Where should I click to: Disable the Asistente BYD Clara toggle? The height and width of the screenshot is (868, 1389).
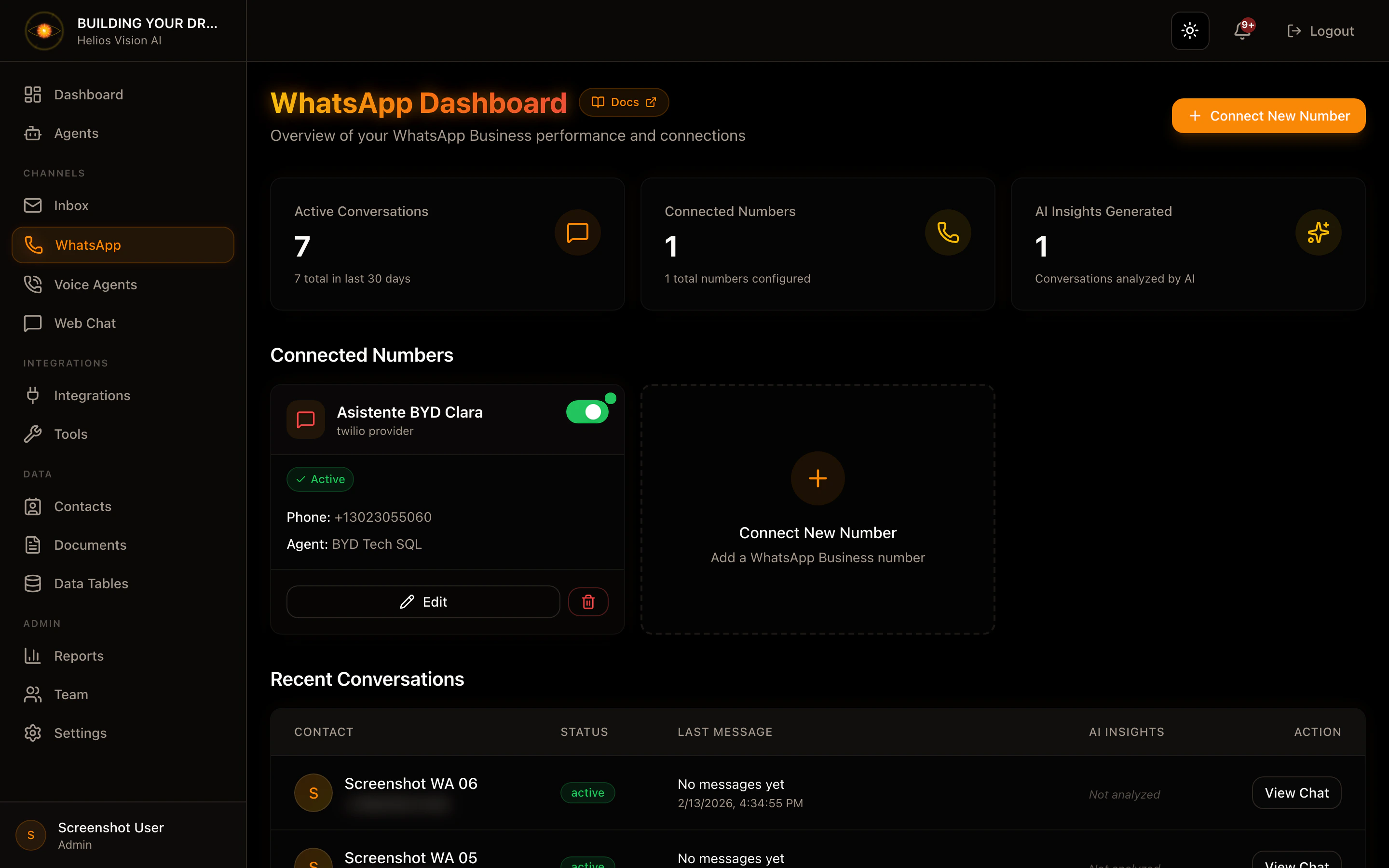(587, 412)
